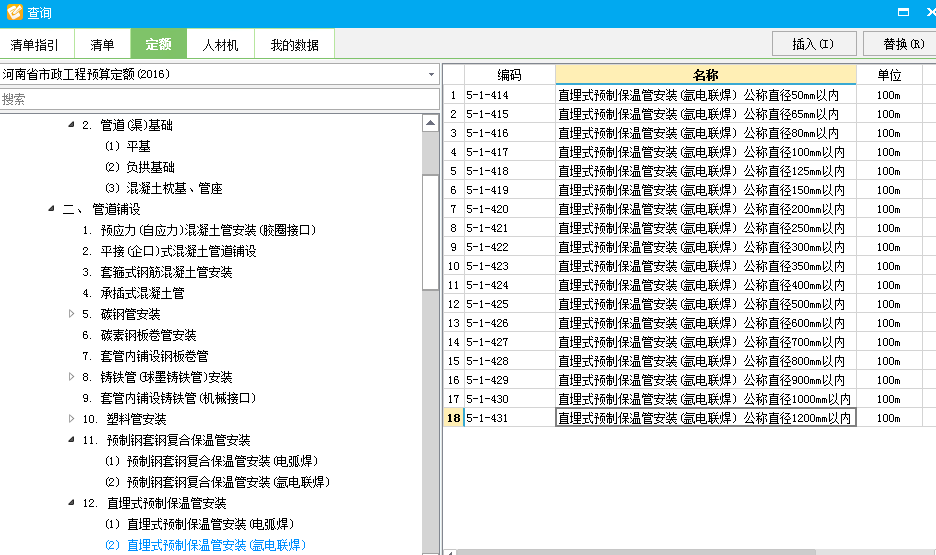Expand the 10. 塑料管安装 node

coord(71,419)
